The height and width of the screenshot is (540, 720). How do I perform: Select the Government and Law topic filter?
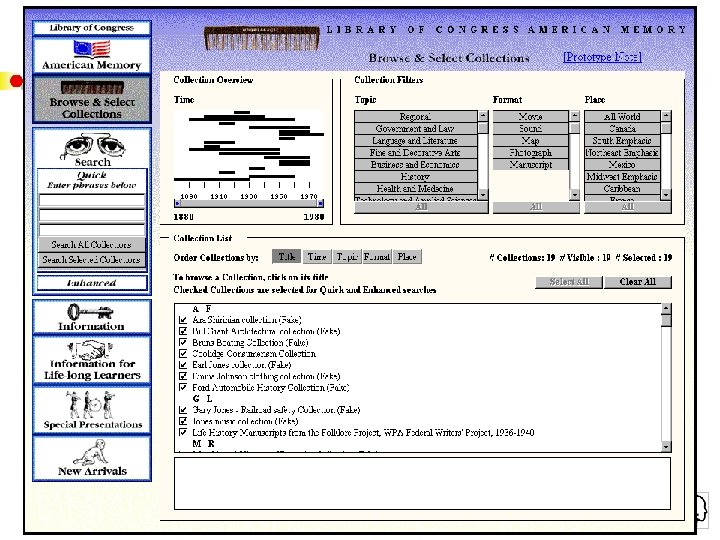coord(416,129)
